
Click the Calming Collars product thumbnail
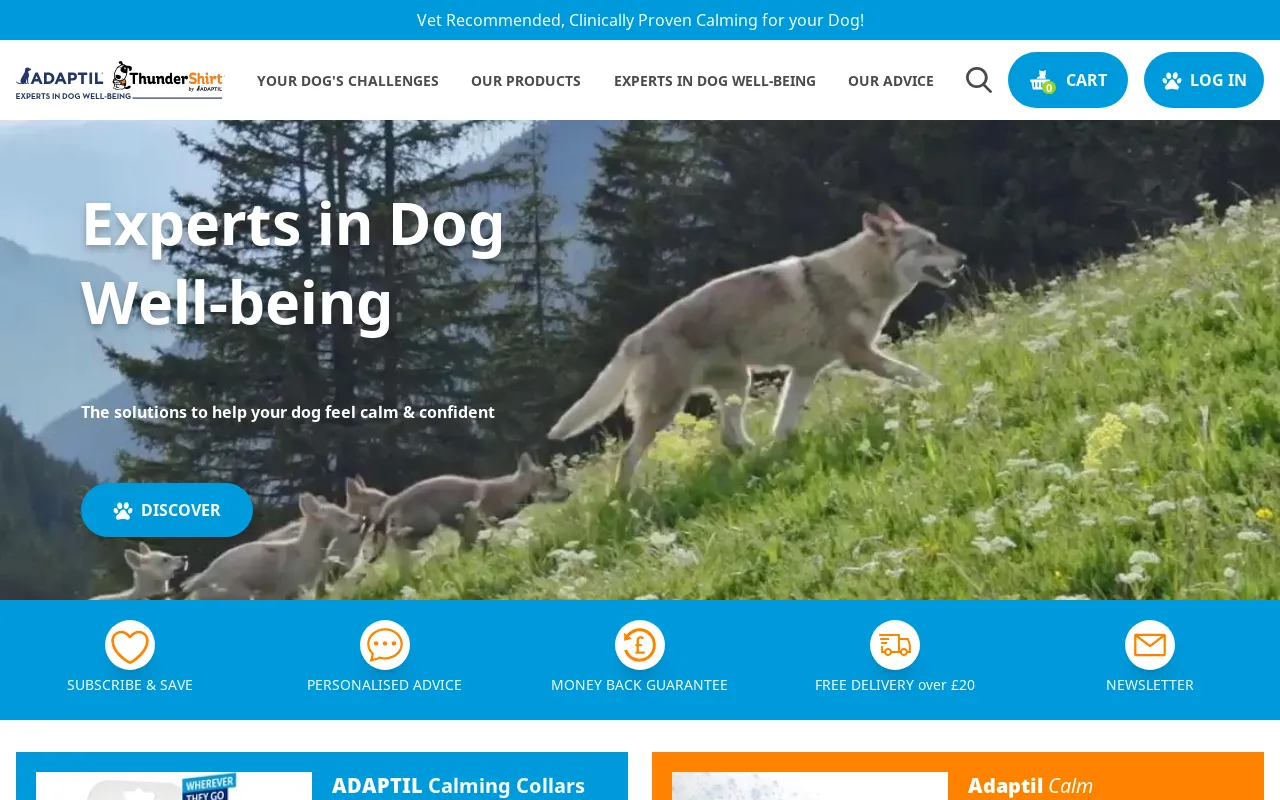click(174, 786)
